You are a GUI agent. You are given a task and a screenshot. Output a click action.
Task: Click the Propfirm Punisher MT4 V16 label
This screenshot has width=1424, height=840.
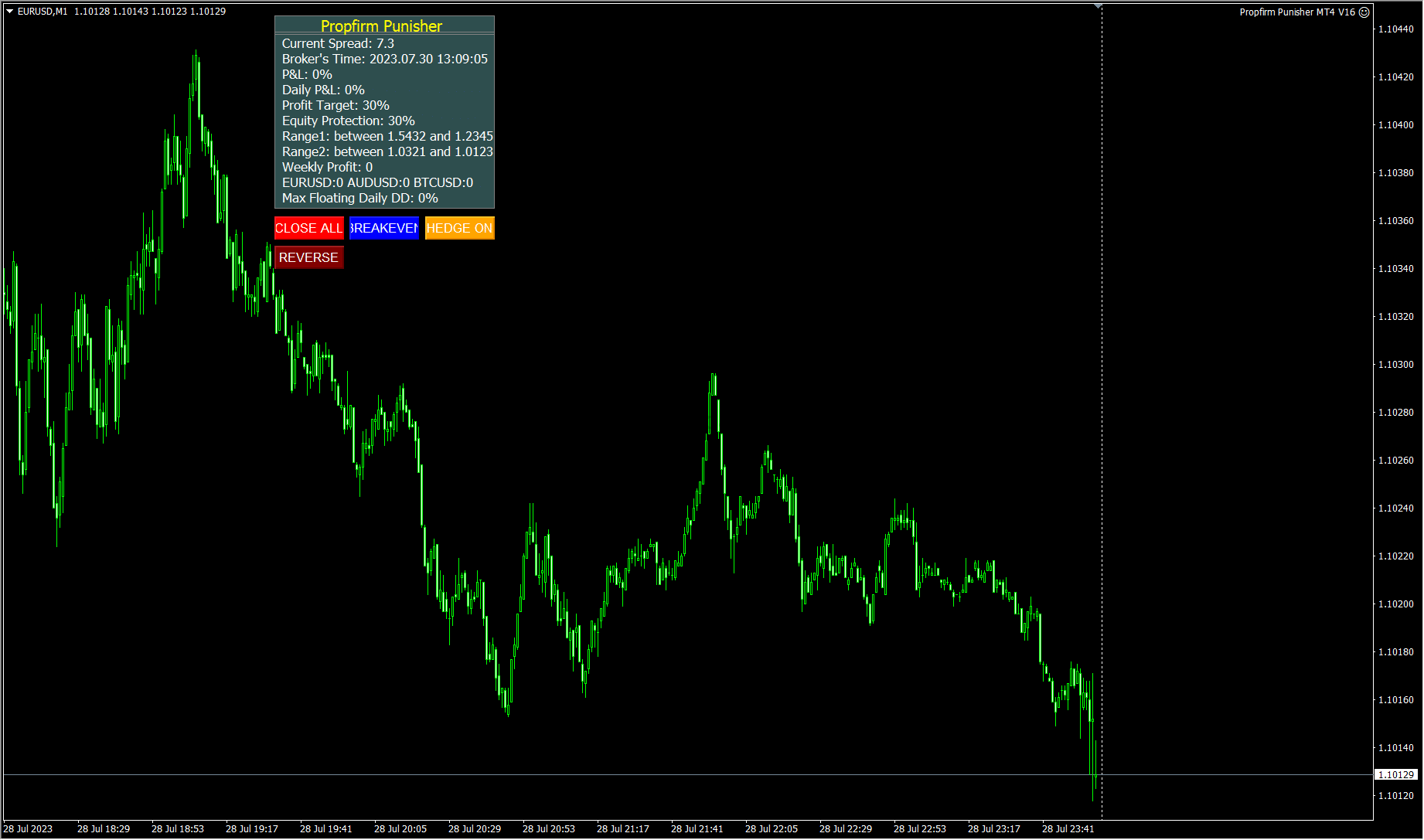1296,12
